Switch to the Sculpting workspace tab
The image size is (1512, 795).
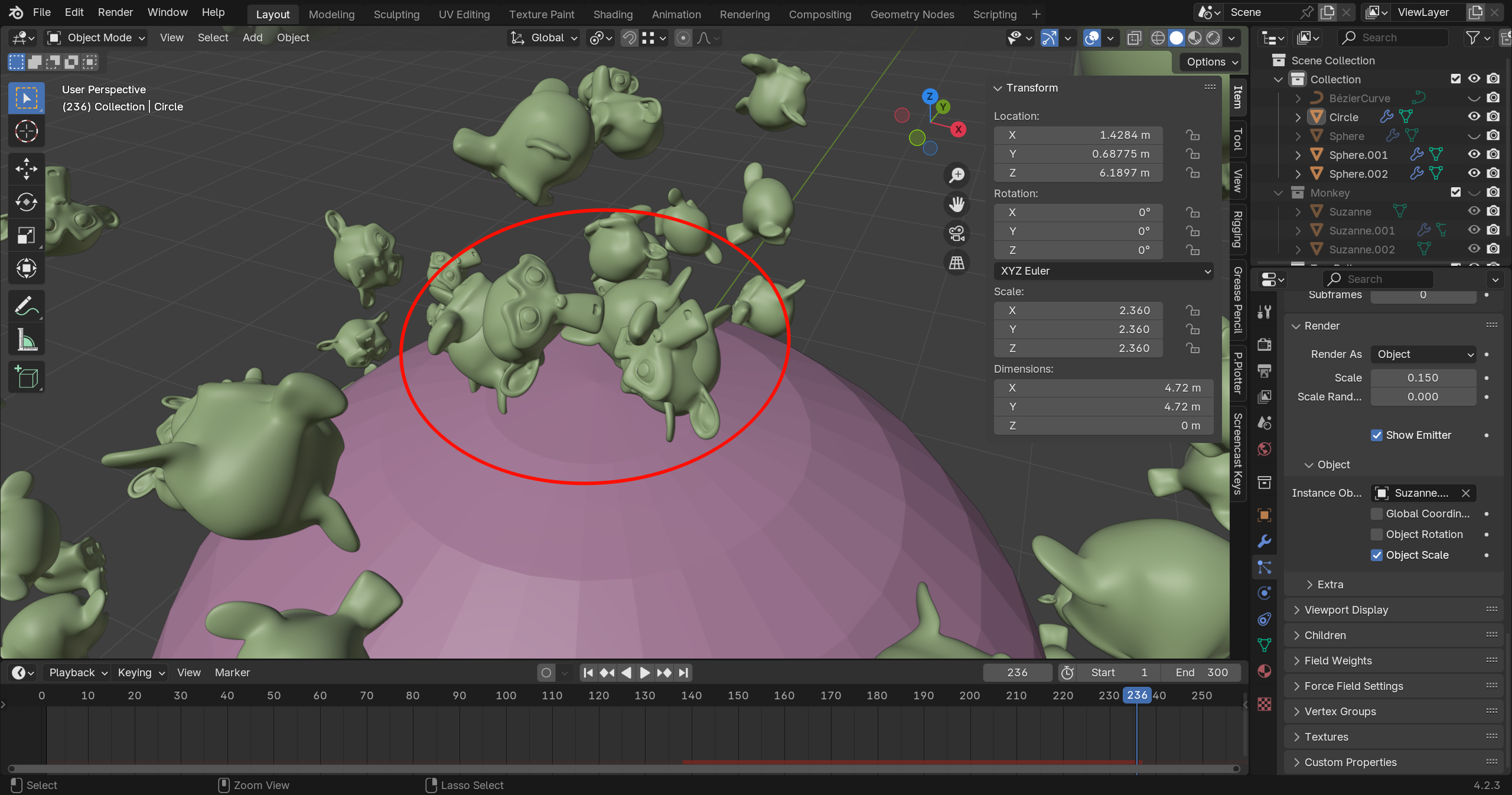click(396, 14)
